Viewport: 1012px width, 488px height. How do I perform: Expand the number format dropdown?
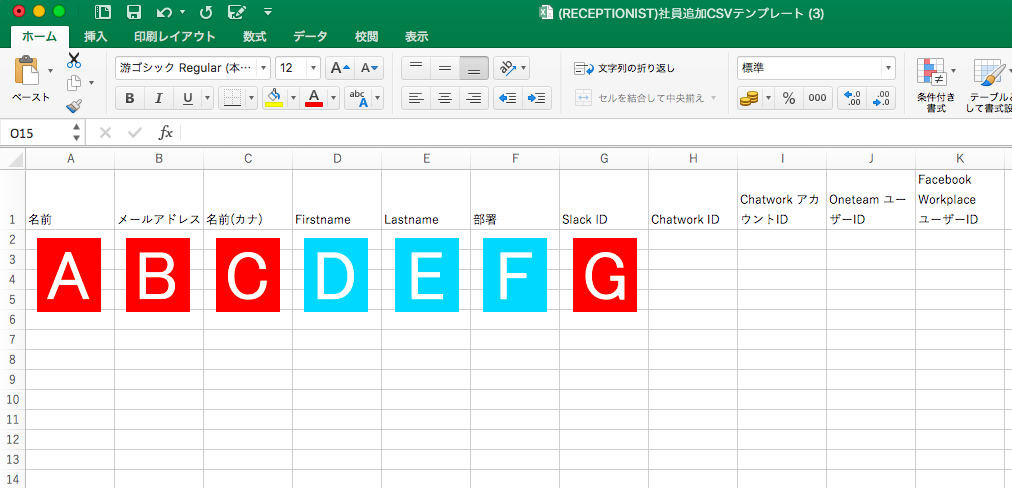[x=887, y=68]
